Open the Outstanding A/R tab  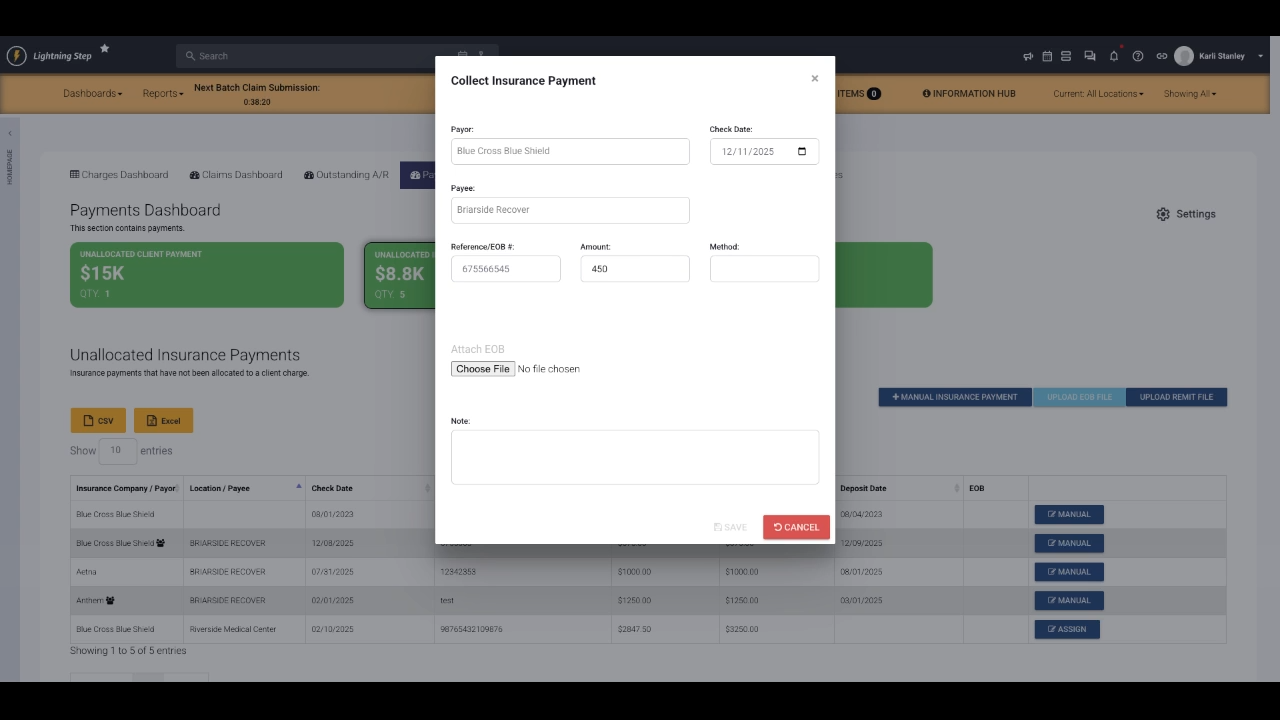pos(345,174)
